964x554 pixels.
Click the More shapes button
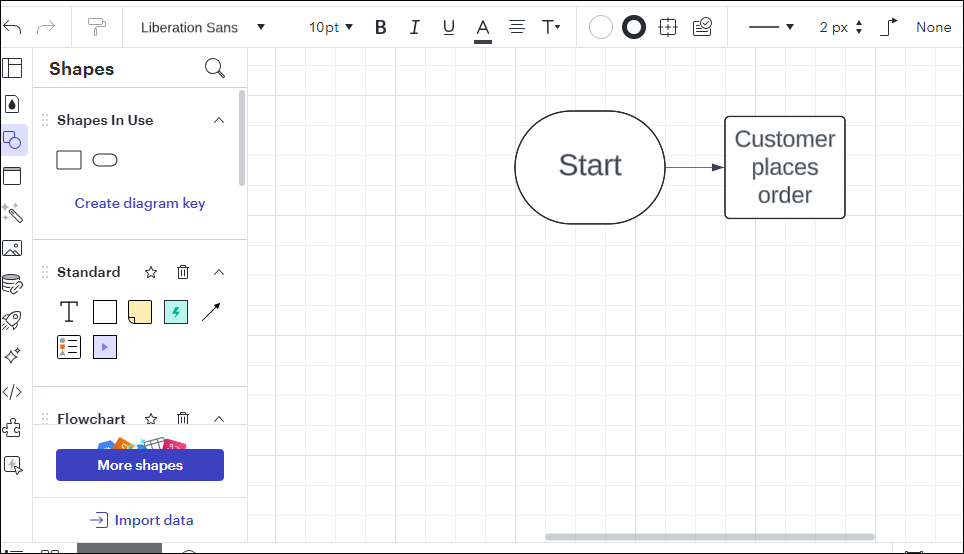[140, 465]
